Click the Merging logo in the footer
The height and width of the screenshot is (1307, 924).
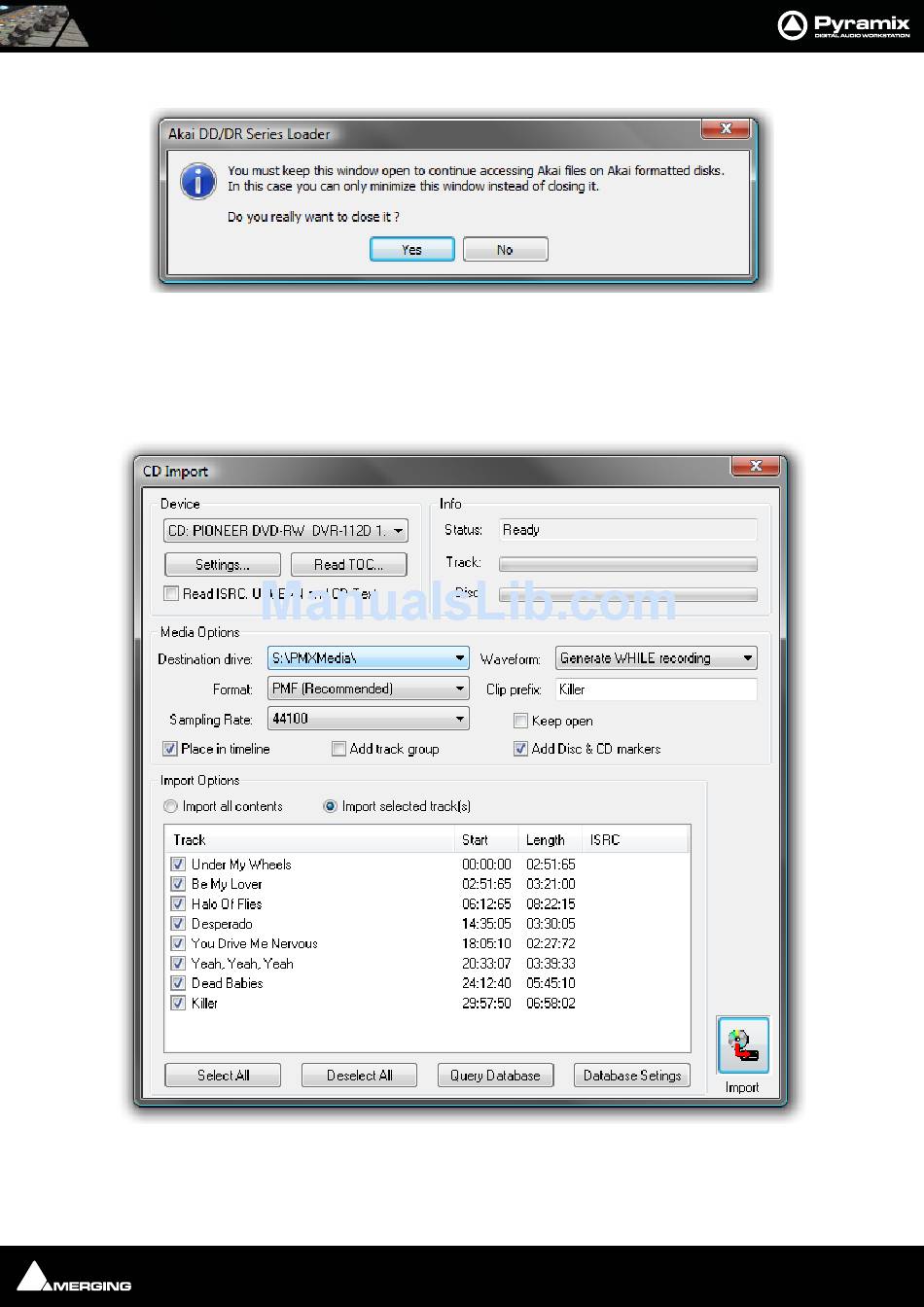pos(75,1277)
